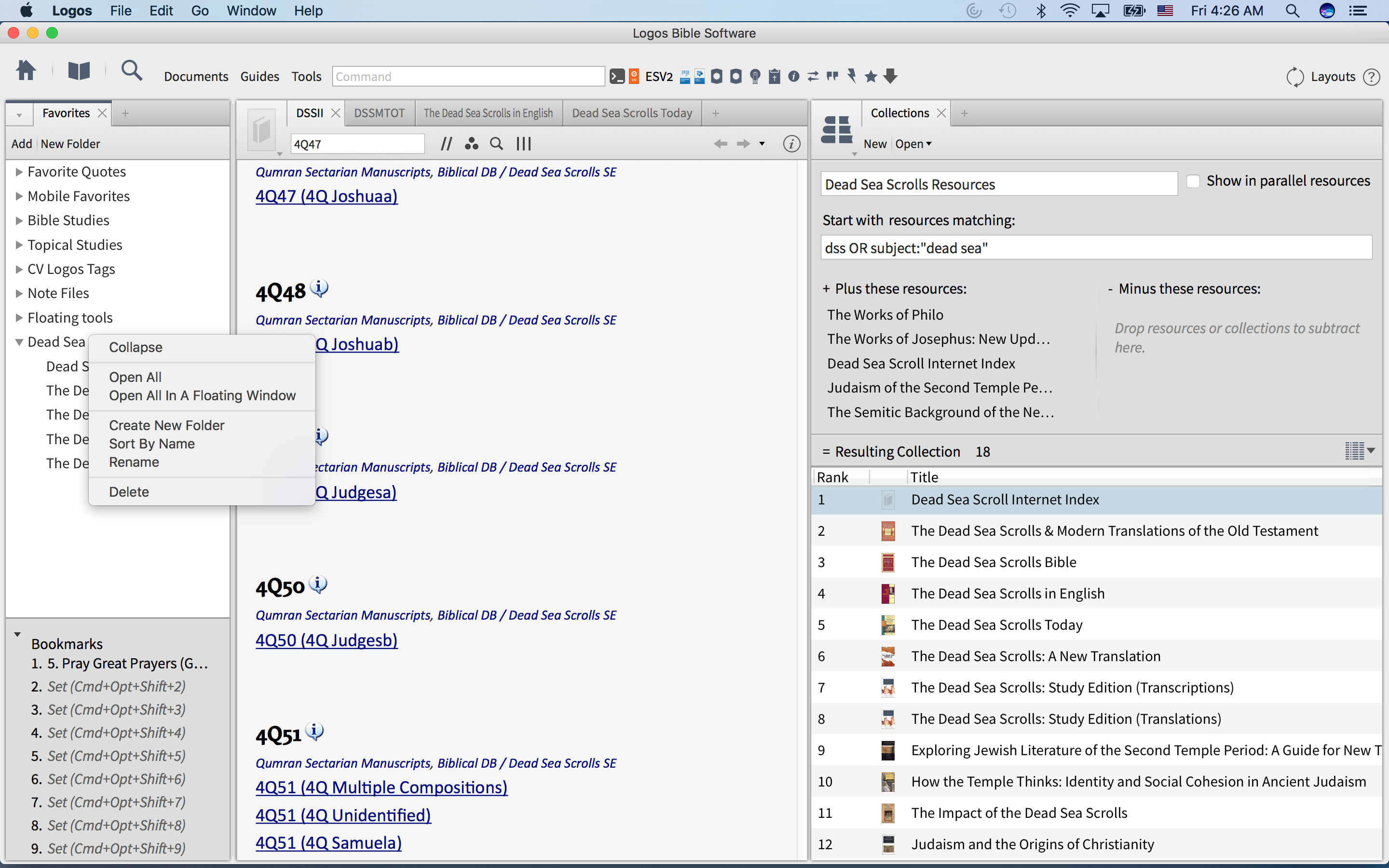Click the Search magnifier toolbar icon
This screenshot has height=868, width=1389.
coord(132,71)
